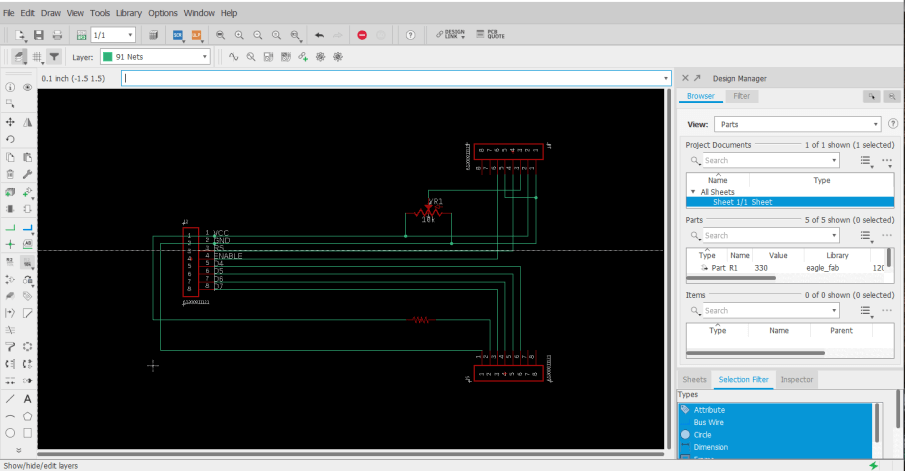Toggle the grid settings icon
This screenshot has width=905, height=471.
(37, 57)
